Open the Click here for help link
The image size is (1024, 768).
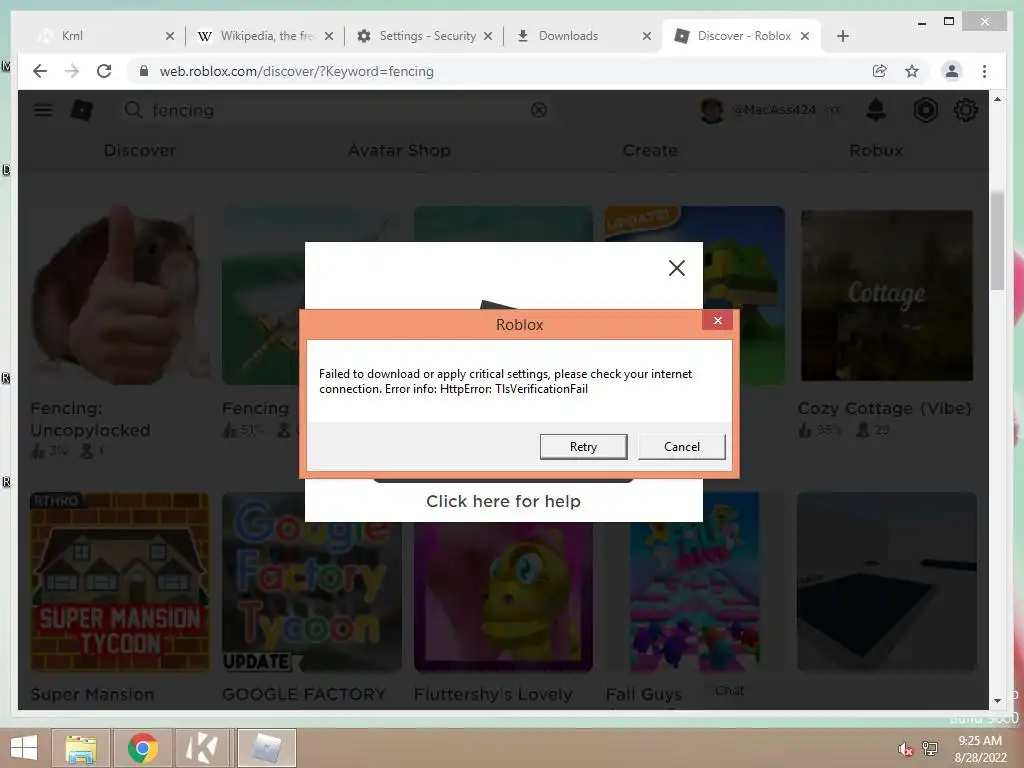click(504, 501)
